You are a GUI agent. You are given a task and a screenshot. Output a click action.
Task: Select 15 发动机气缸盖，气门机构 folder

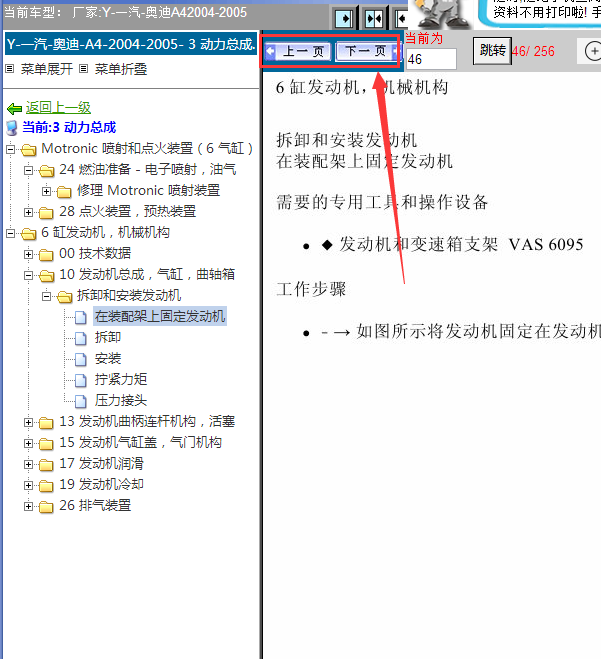click(x=140, y=443)
